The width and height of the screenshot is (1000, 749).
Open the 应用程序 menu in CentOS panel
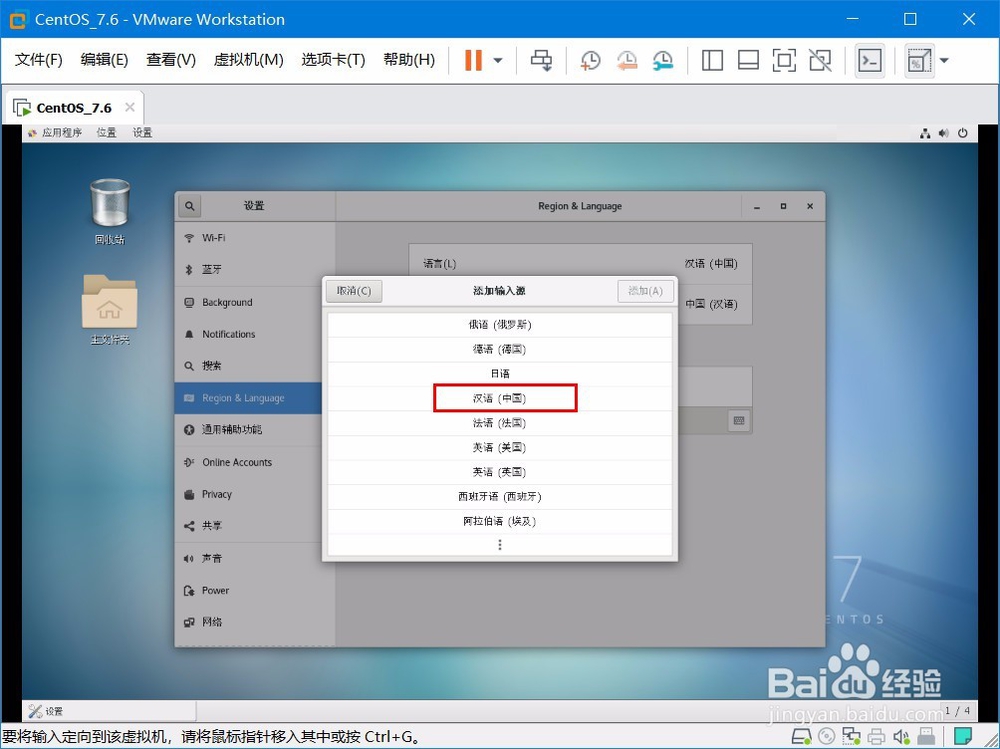click(55, 133)
